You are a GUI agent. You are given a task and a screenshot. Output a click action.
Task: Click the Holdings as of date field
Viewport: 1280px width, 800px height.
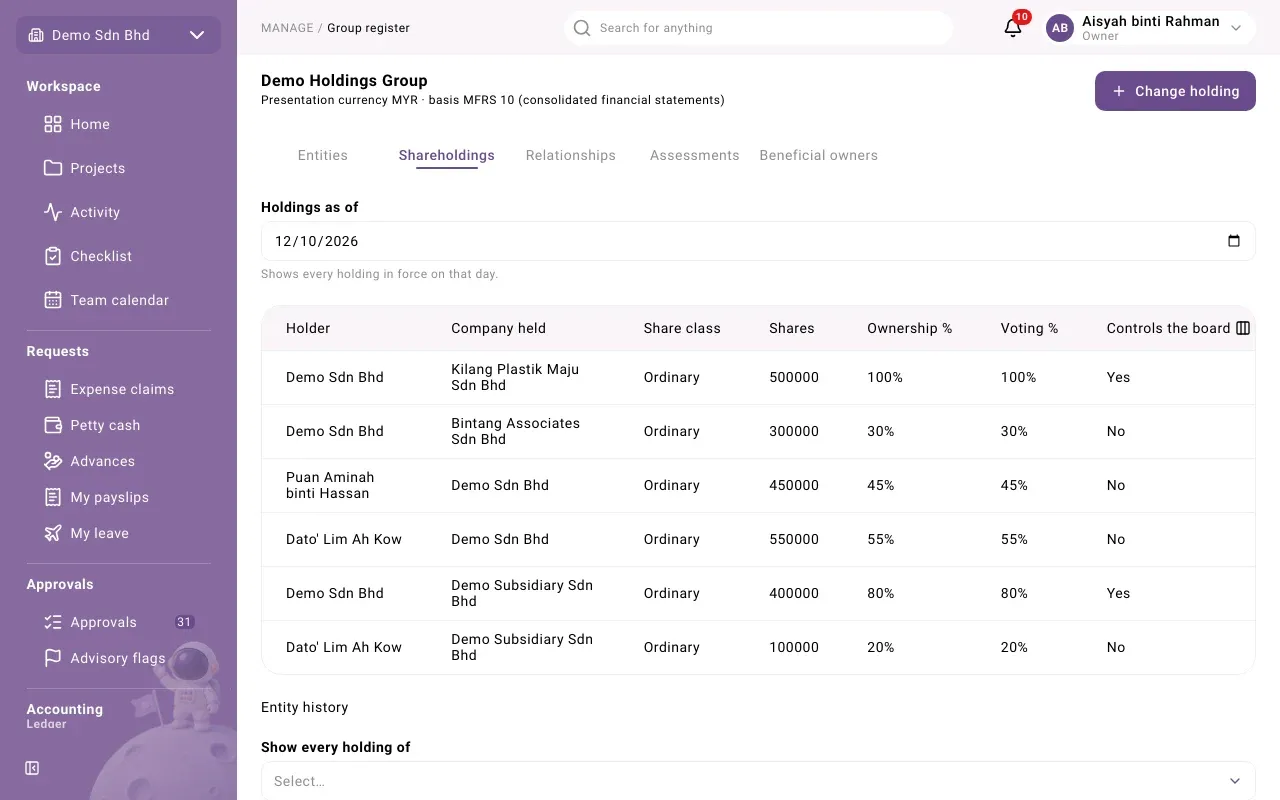pos(758,241)
